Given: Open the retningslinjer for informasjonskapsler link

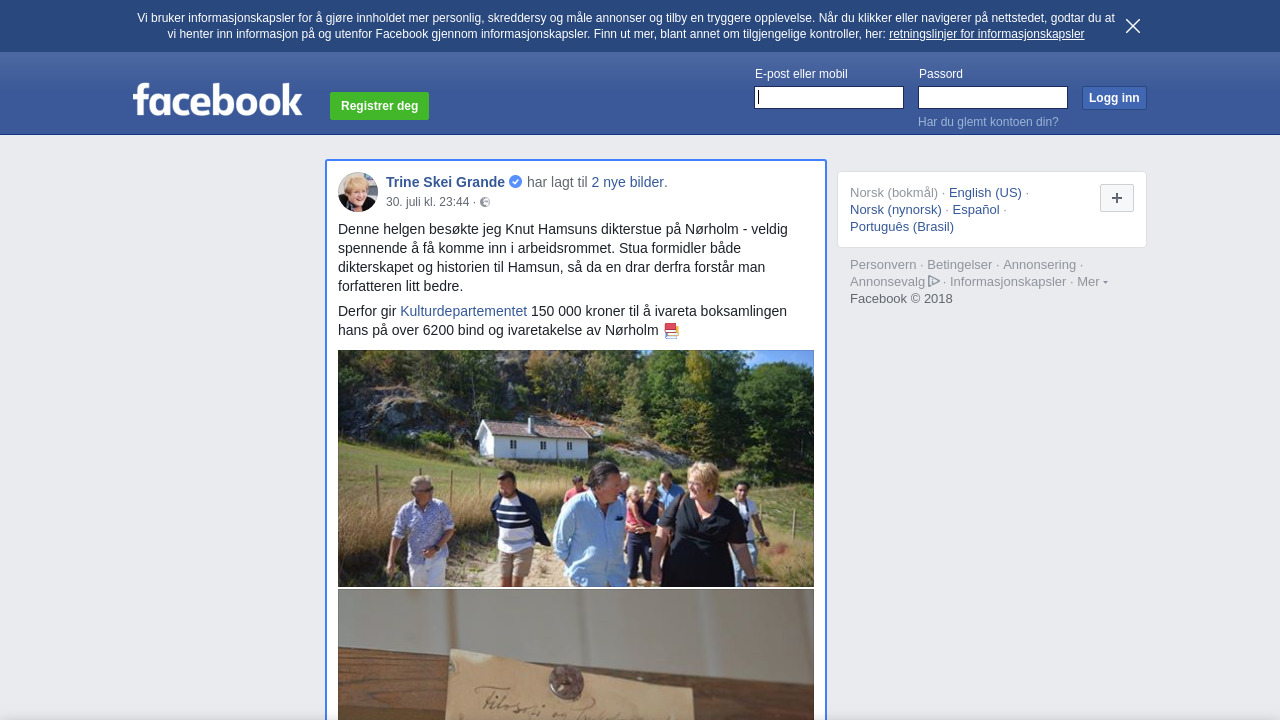Looking at the screenshot, I should coord(986,34).
